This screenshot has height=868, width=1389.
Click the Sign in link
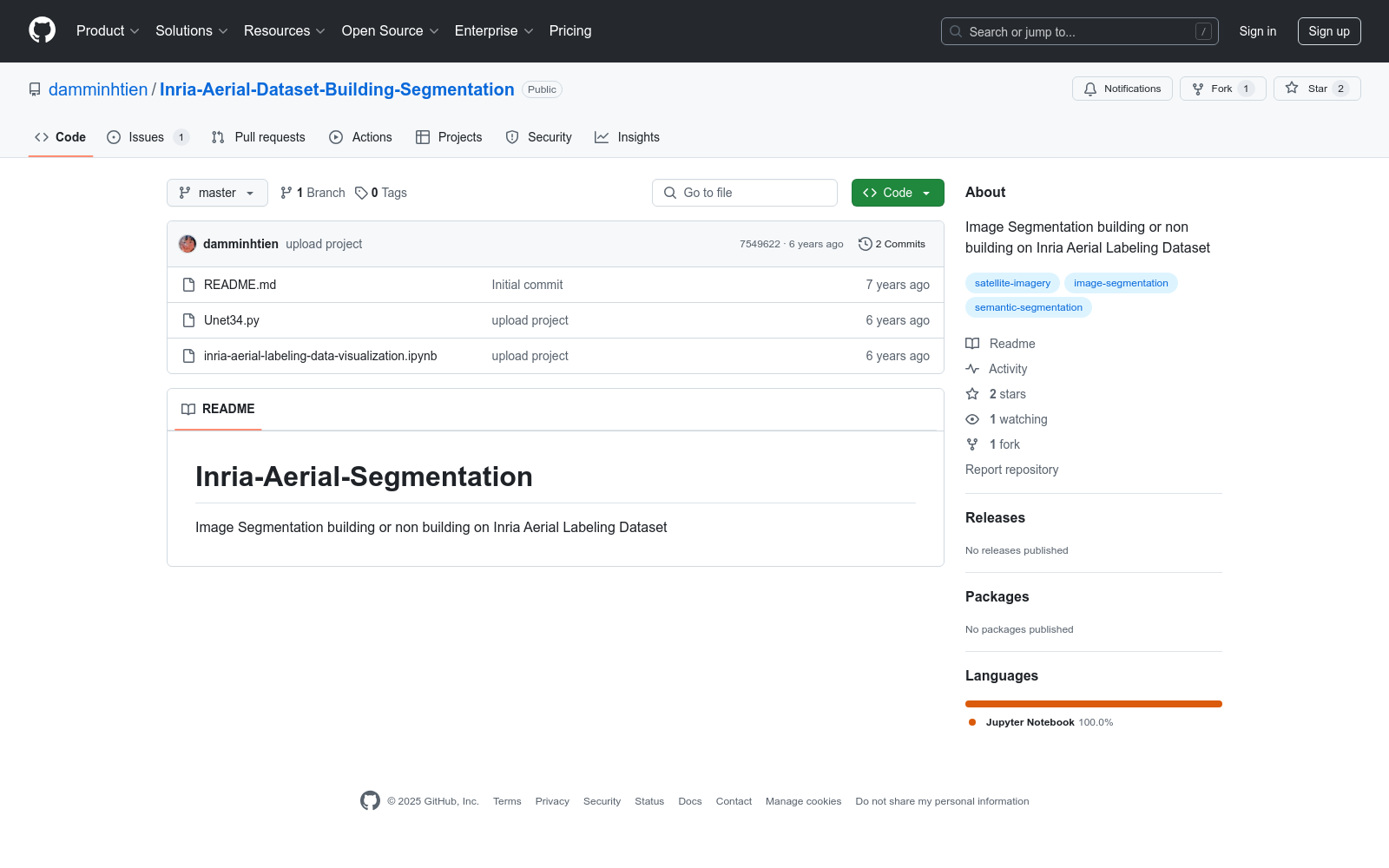[x=1258, y=31]
